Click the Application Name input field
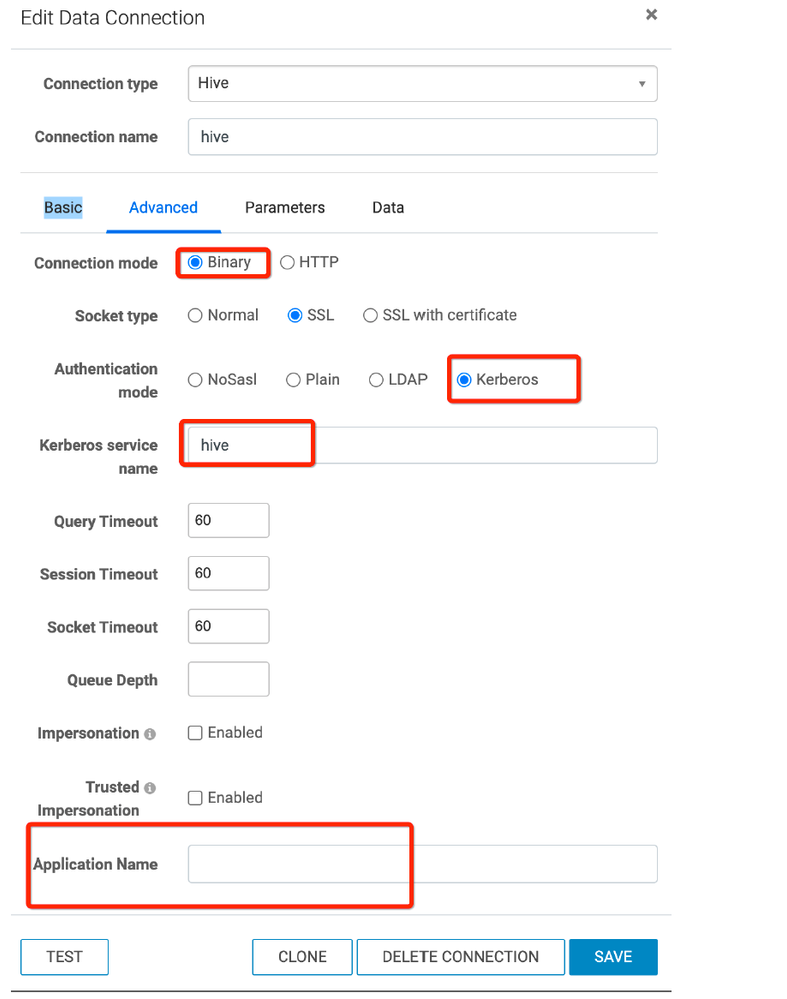This screenshot has width=787, height=999. [x=422, y=864]
